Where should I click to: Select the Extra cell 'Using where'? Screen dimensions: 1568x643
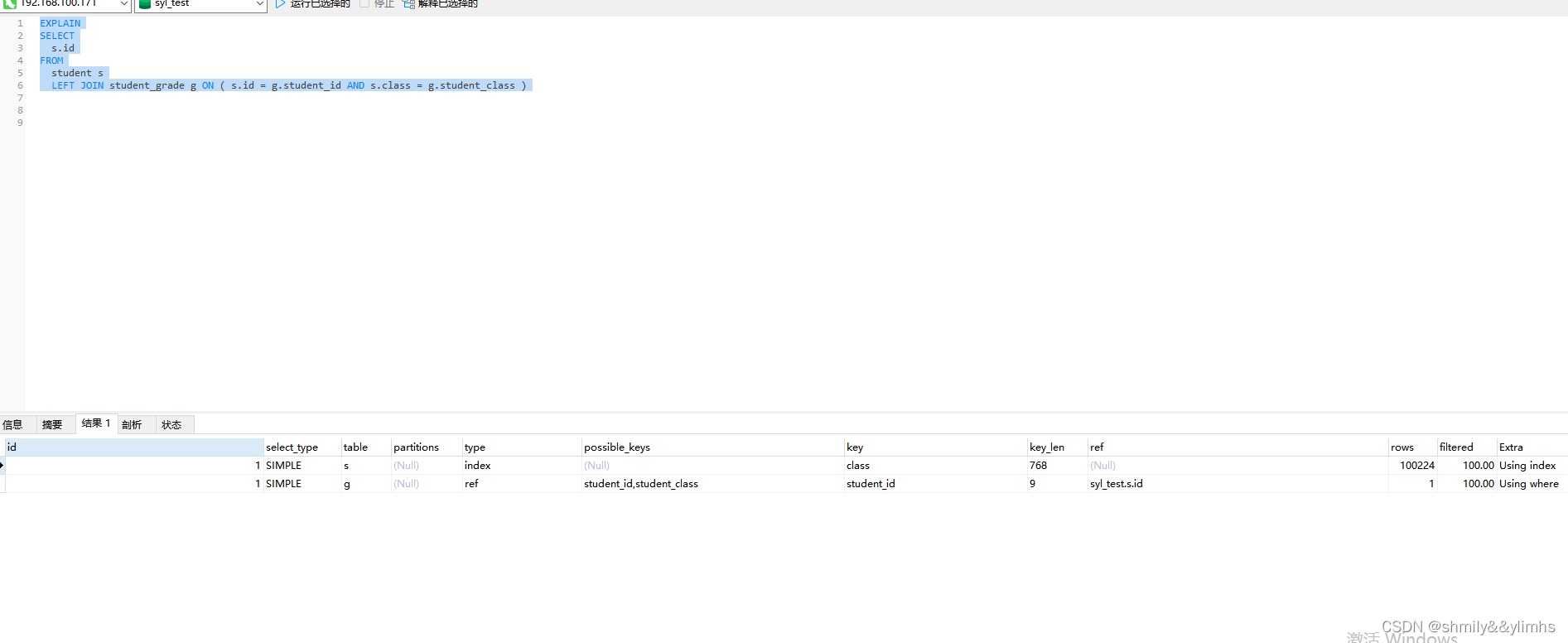coord(1532,484)
